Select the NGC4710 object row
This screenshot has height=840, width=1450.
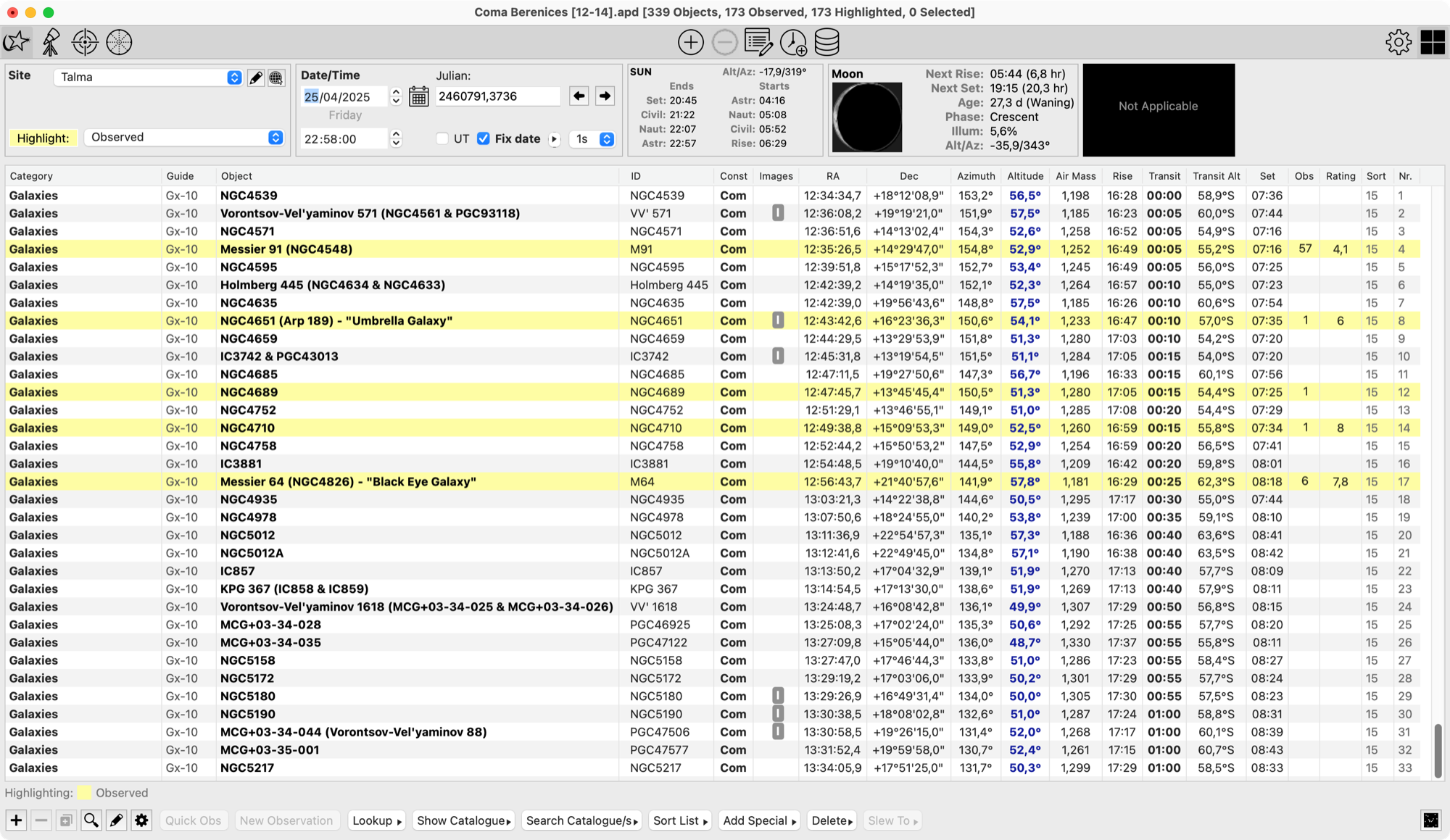coord(713,428)
